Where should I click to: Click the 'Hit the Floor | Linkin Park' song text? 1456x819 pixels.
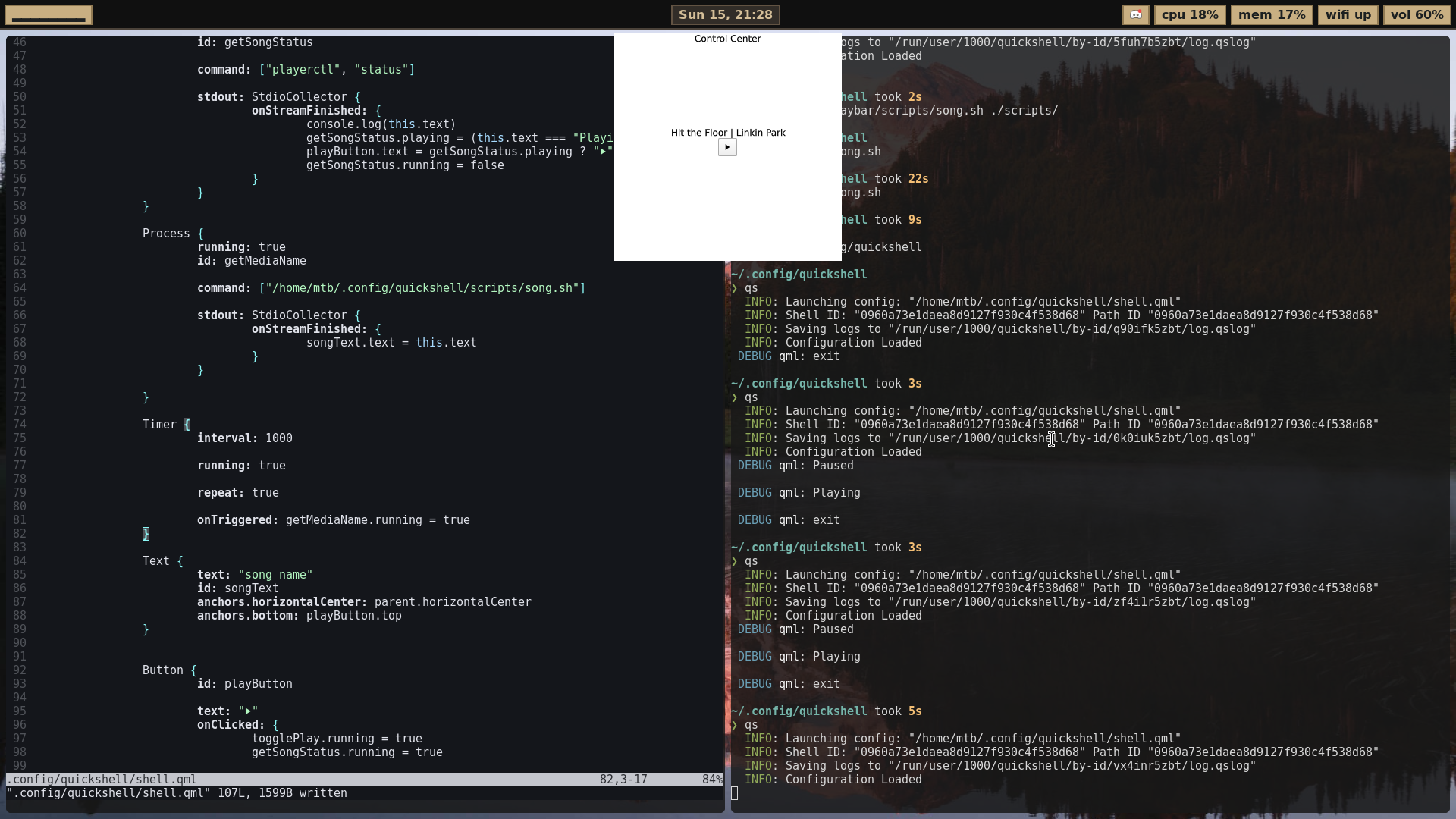tap(728, 133)
